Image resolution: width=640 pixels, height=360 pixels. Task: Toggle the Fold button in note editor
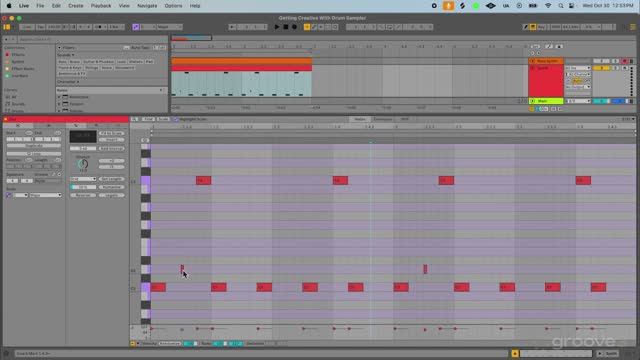[x=149, y=119]
